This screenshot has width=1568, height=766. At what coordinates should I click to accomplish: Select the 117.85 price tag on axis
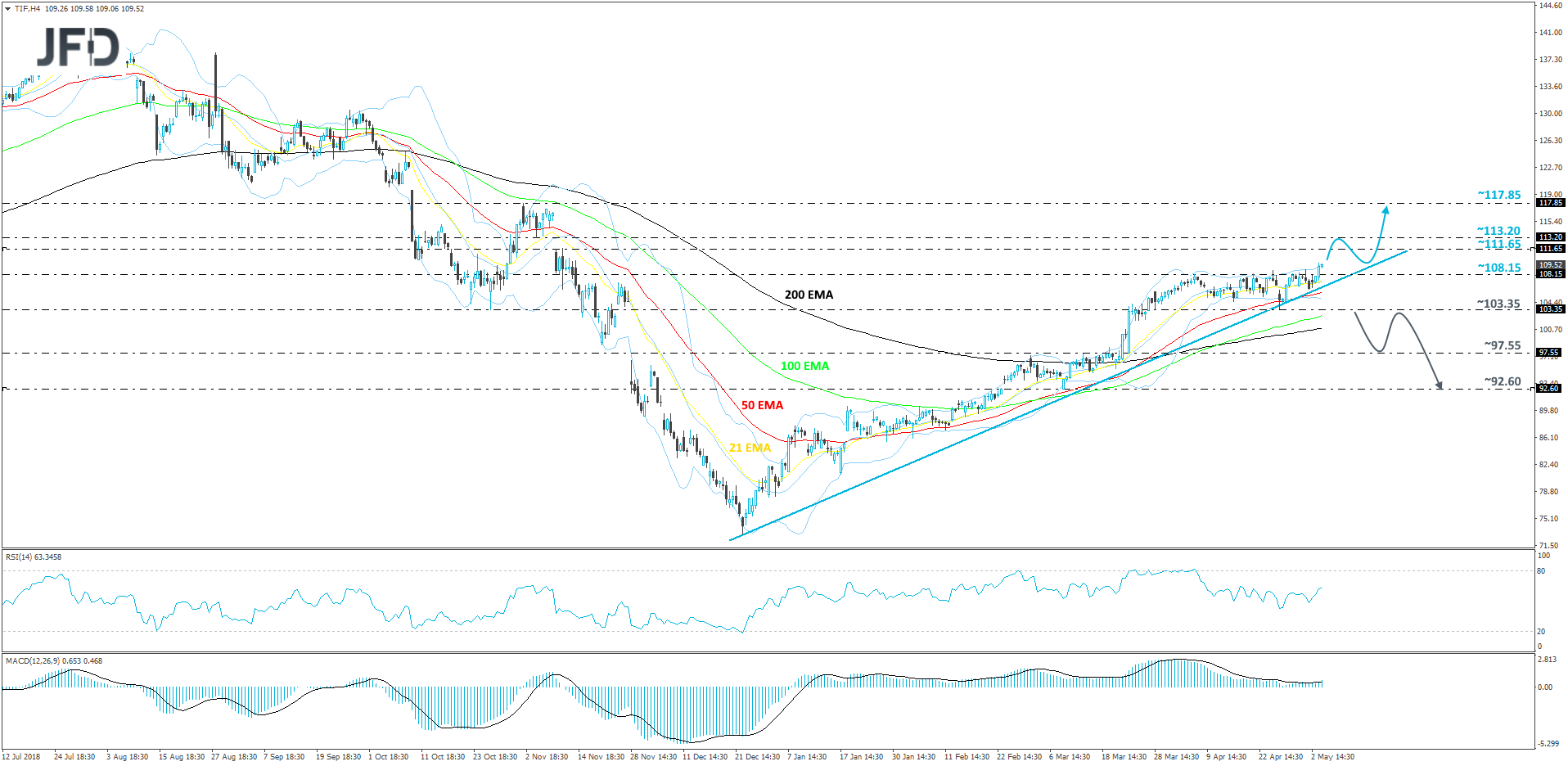1550,203
